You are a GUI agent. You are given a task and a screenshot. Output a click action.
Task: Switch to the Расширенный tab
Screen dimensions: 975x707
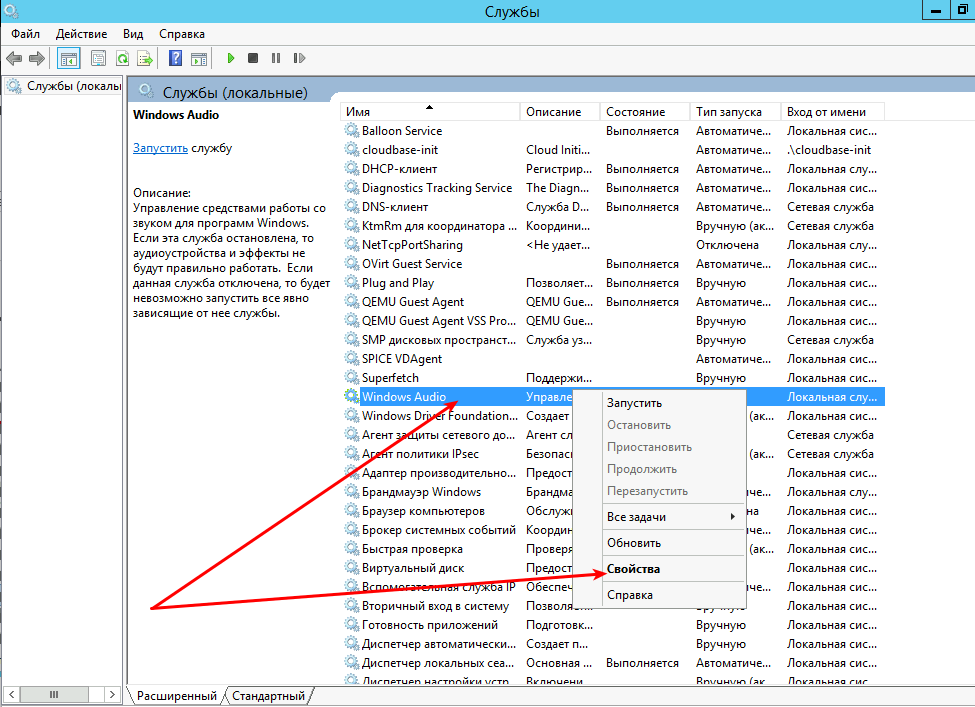click(177, 695)
